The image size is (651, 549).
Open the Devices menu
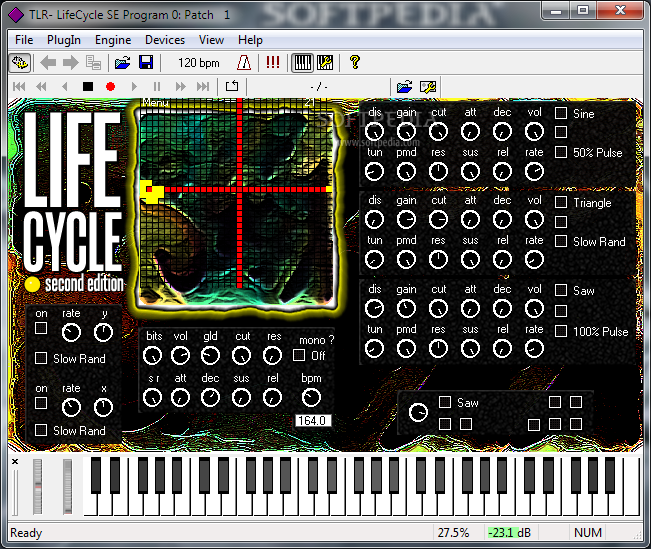click(165, 40)
